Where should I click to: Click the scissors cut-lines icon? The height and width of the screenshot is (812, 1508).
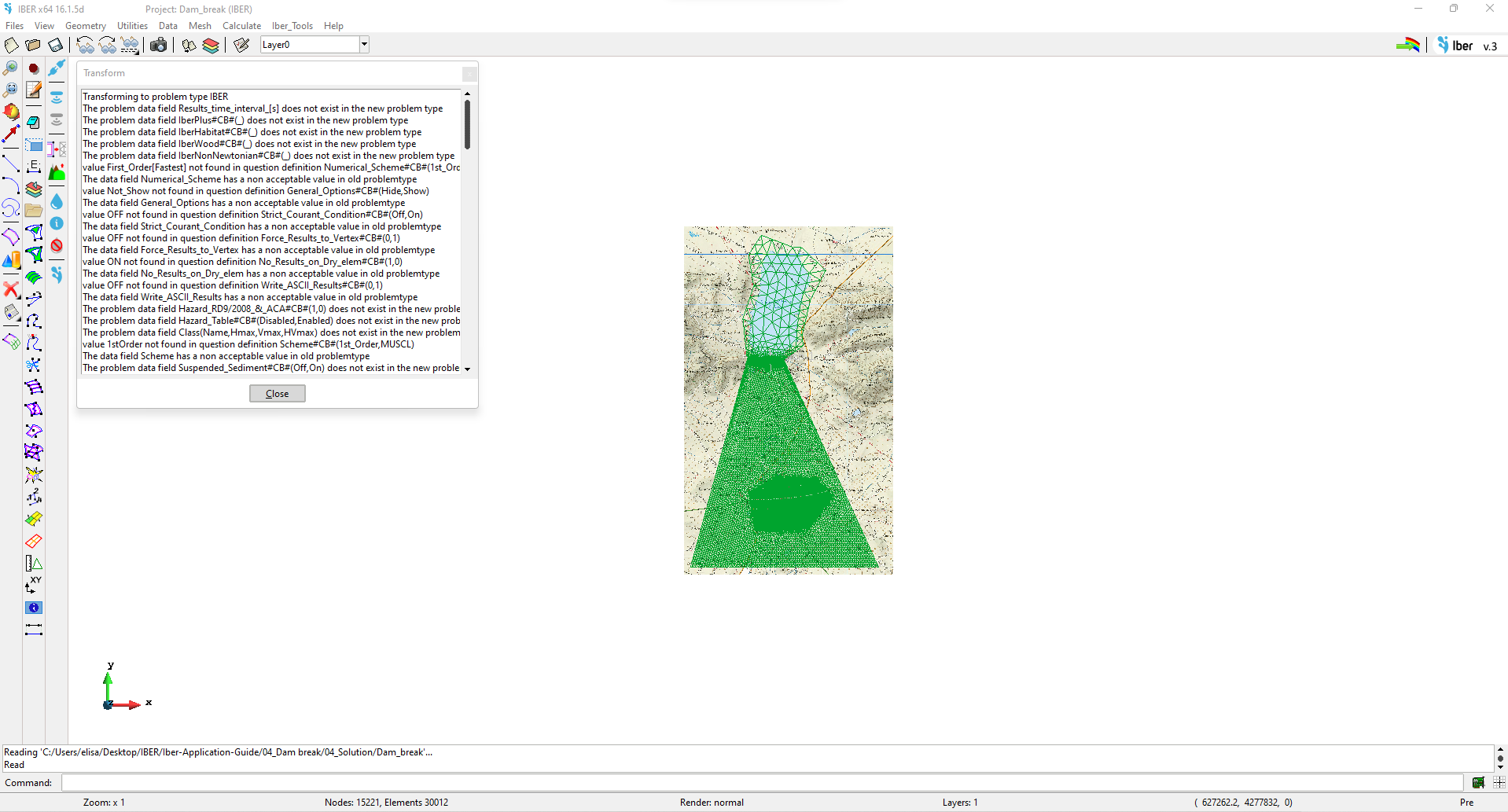click(x=34, y=365)
